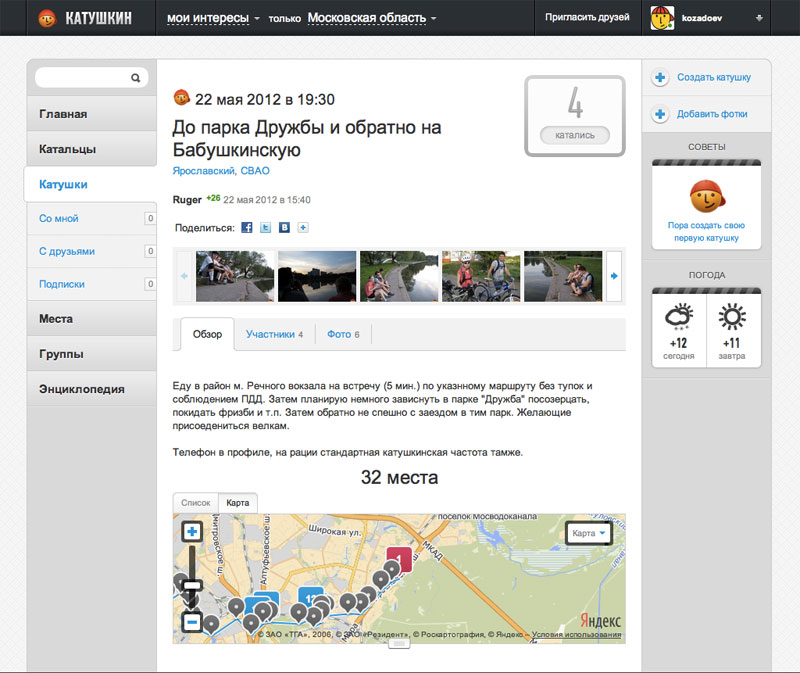Click the 32 места heading

399,478
